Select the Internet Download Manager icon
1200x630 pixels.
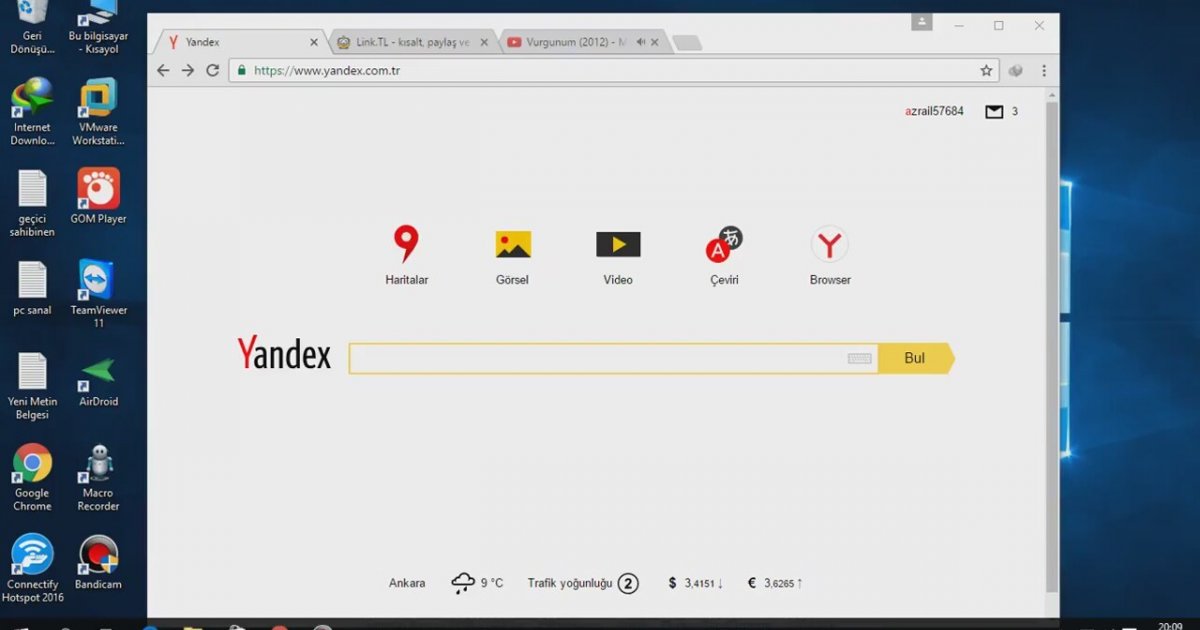tap(32, 112)
